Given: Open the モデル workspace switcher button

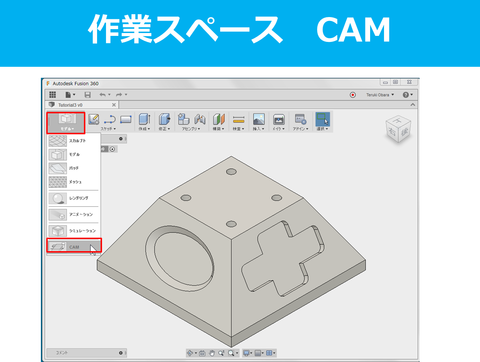Looking at the screenshot, I should pos(66,123).
